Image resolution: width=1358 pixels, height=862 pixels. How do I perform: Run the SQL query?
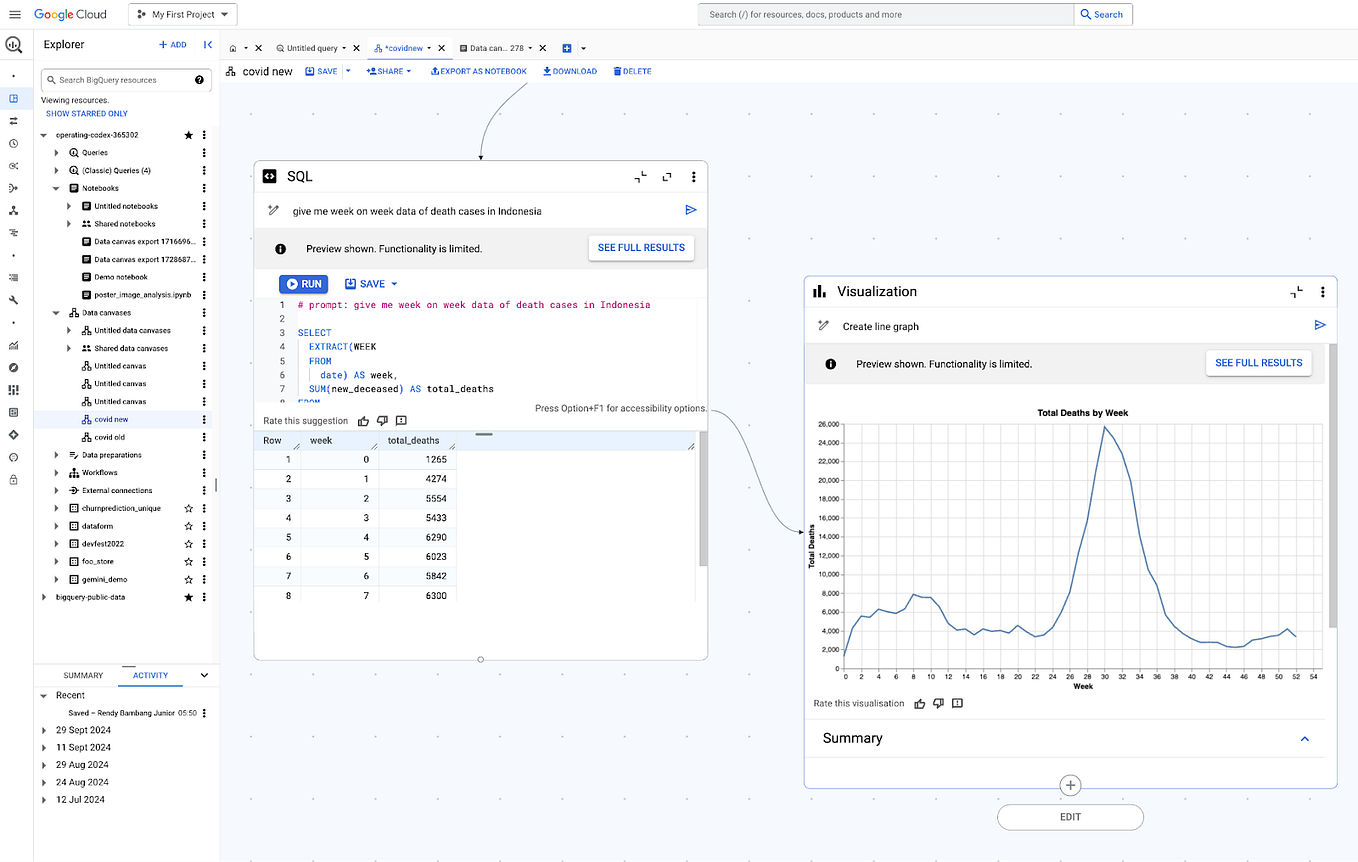(303, 283)
